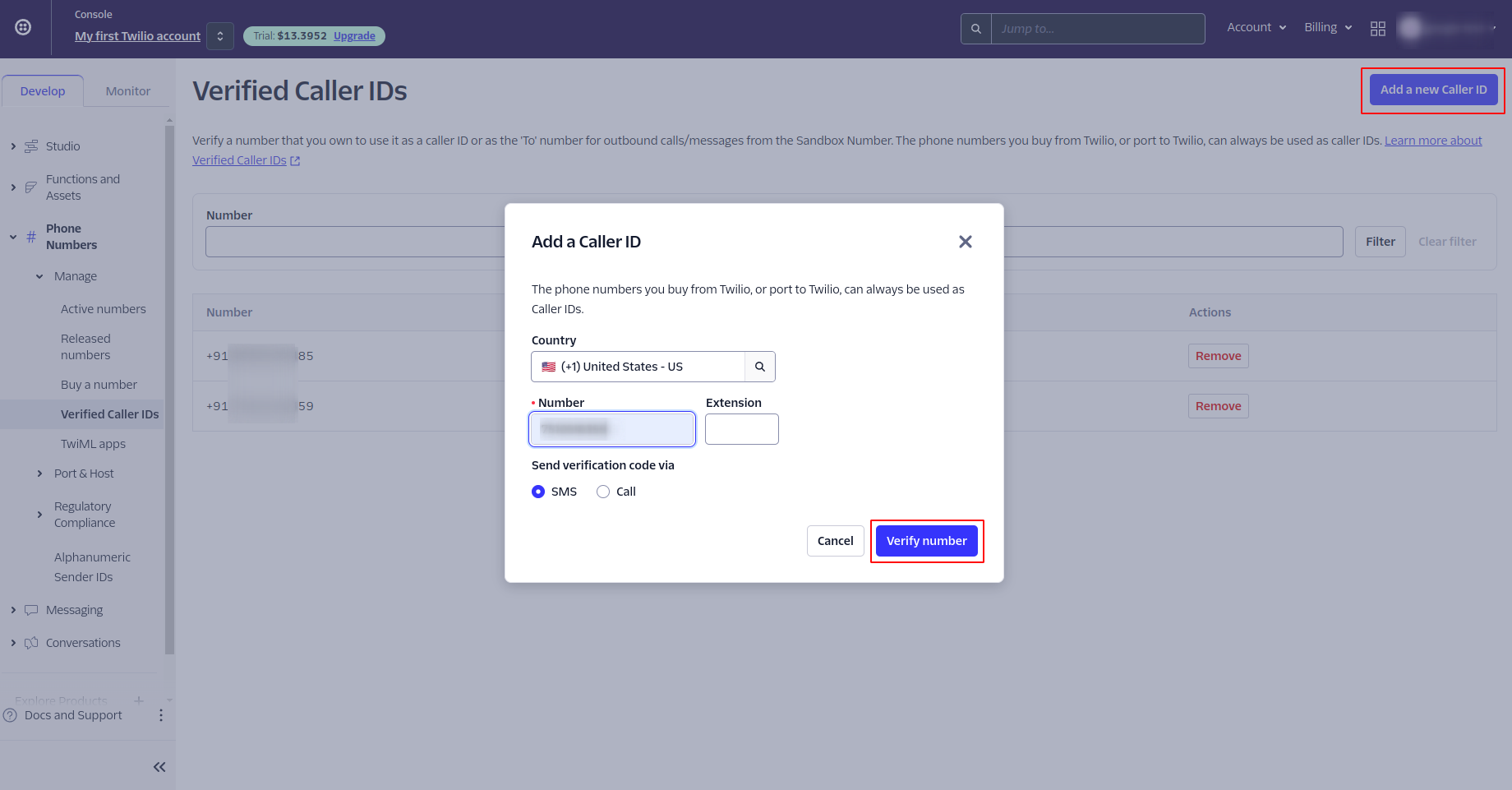Viewport: 1512px width, 790px height.
Task: Click the Messaging chat bubble icon
Action: click(31, 610)
